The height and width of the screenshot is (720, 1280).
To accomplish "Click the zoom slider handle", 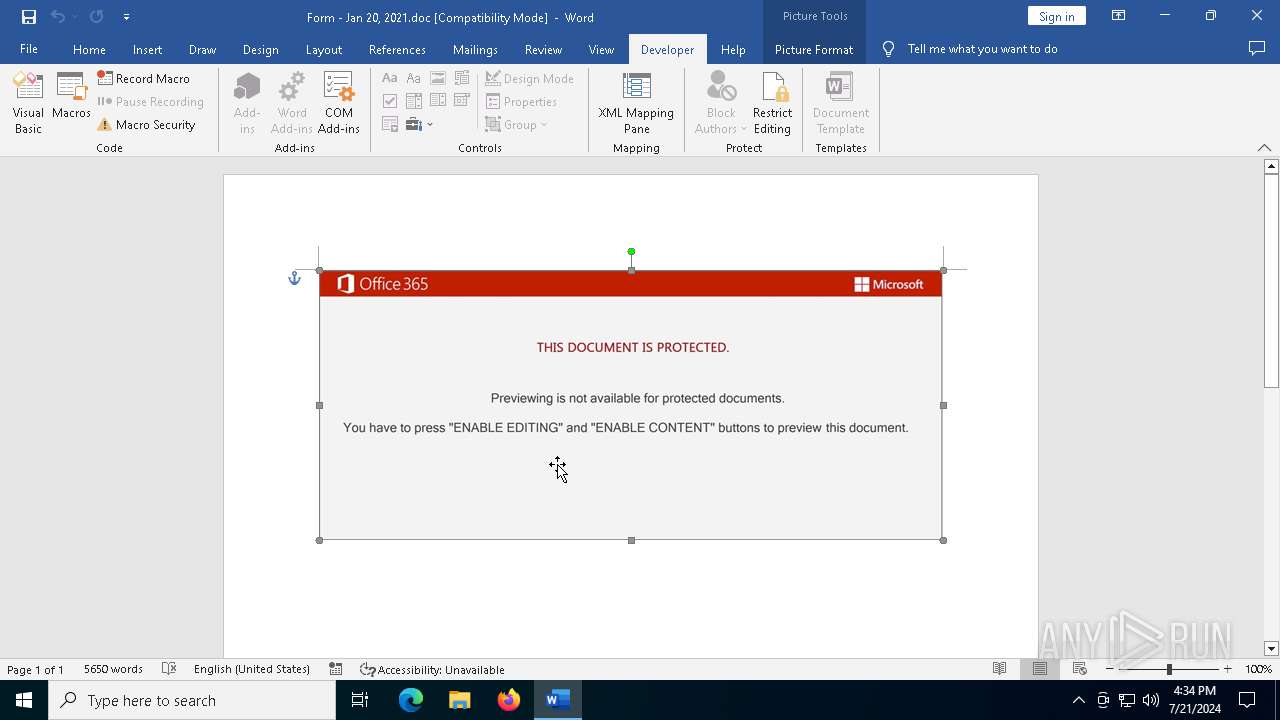I will click(x=1169, y=669).
